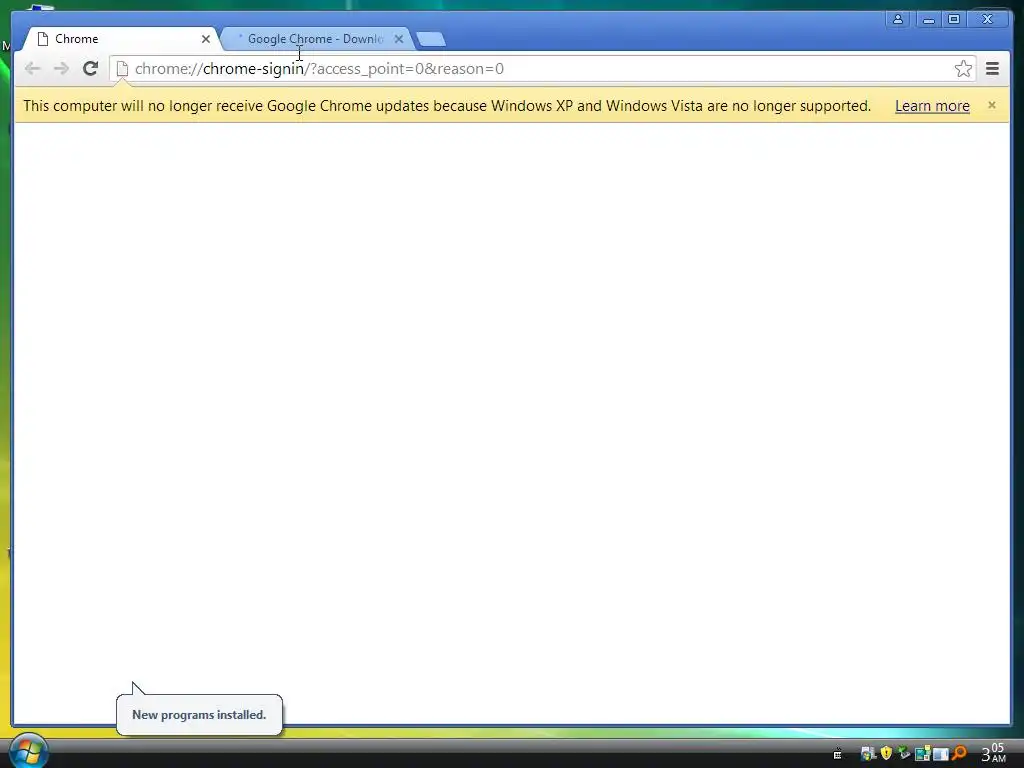Click the green safely remove hardware icon

904,752
